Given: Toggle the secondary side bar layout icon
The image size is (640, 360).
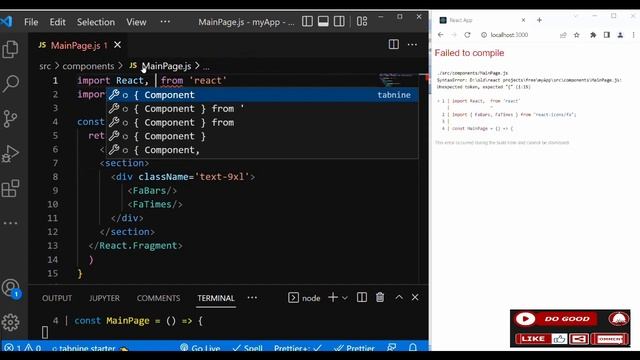Looking at the screenshot, I should tap(339, 21).
